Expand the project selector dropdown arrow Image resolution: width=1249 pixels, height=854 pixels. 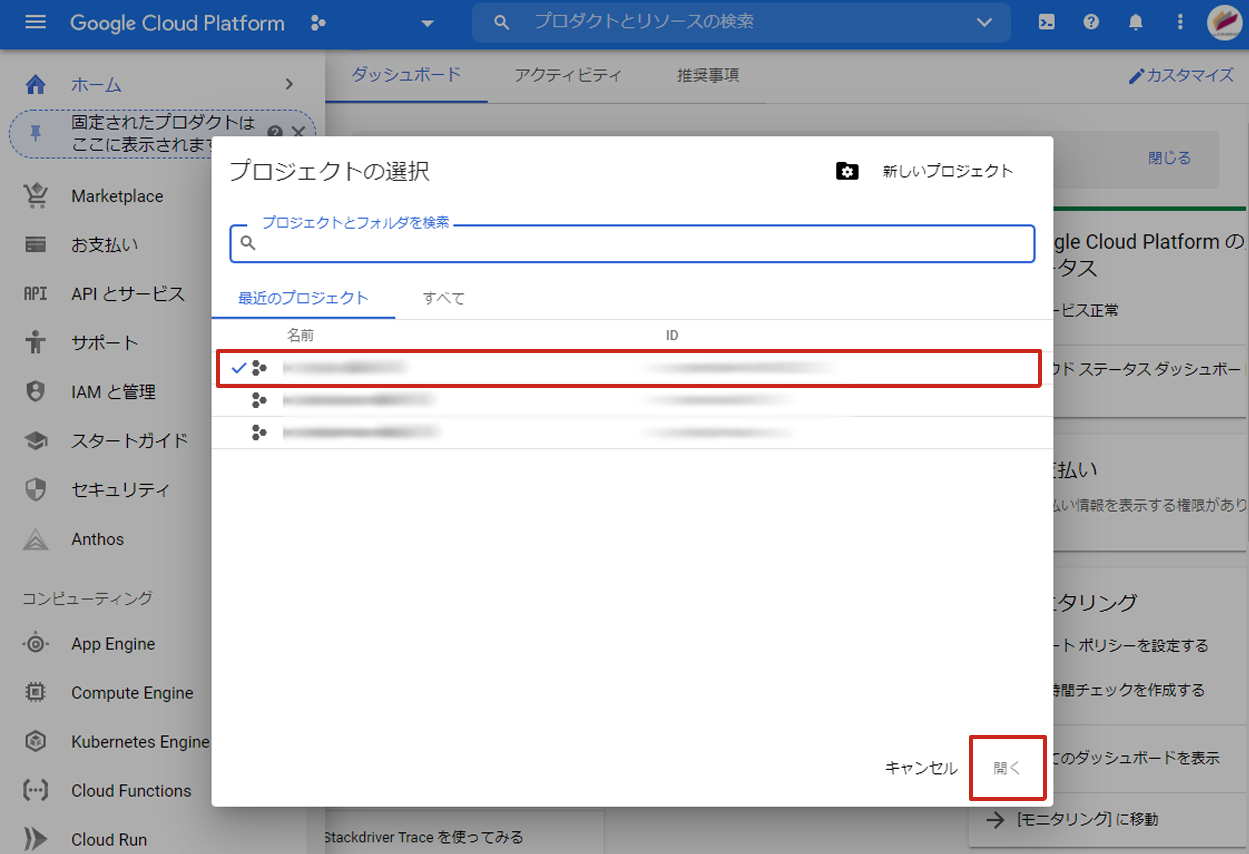428,24
